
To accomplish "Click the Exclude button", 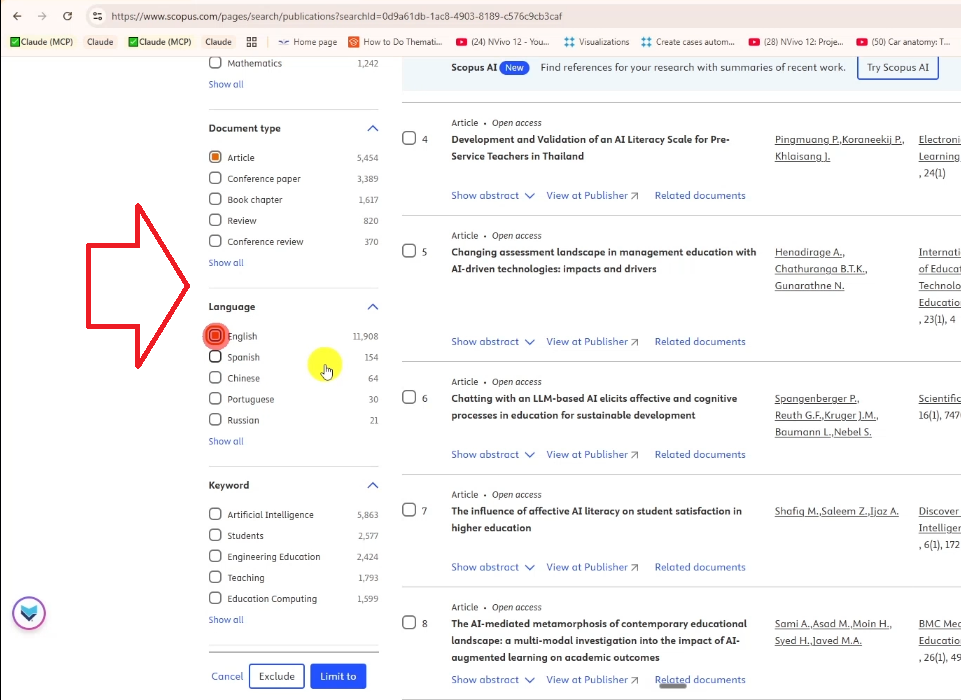I will pyautogui.click(x=276, y=676).
